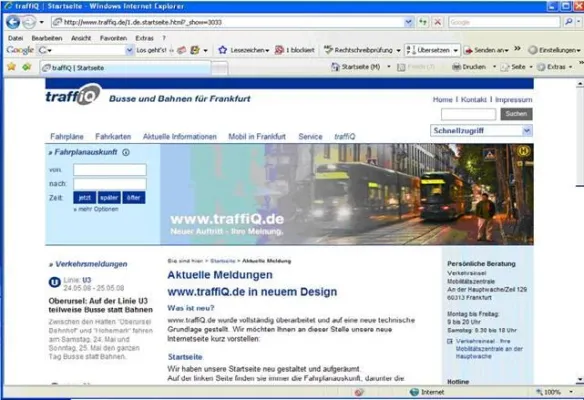Screen dimensions: 584x400
Task: Open Aktuelle Informationen navigation item
Action: 180,137
